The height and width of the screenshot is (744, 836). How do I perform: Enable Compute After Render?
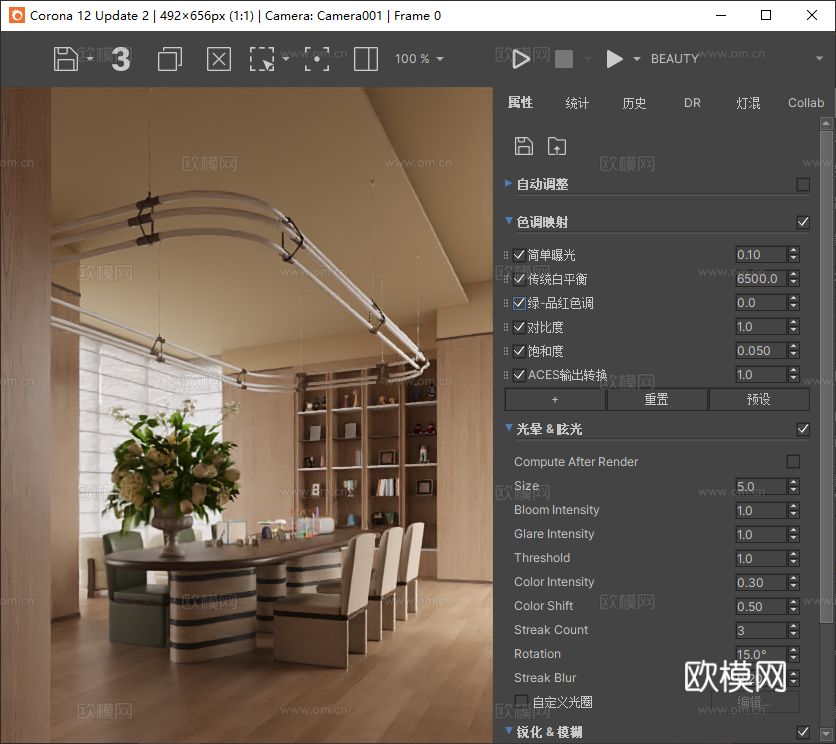tap(795, 461)
